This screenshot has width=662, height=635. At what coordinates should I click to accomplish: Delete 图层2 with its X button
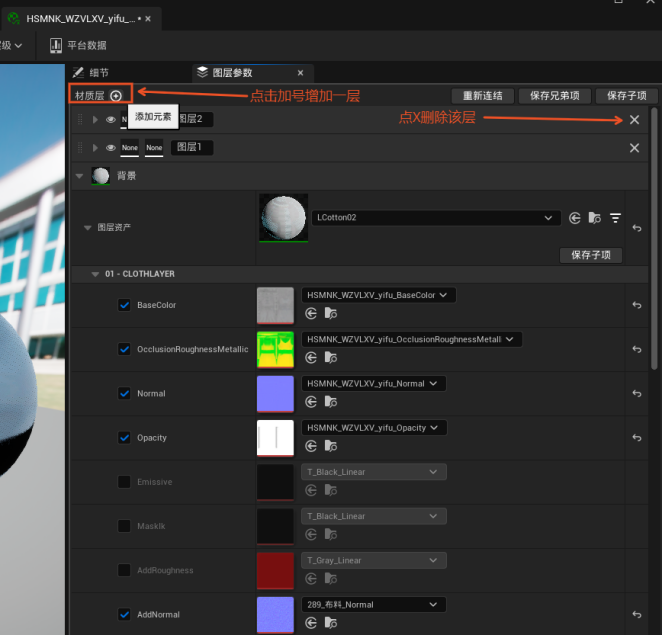[634, 120]
